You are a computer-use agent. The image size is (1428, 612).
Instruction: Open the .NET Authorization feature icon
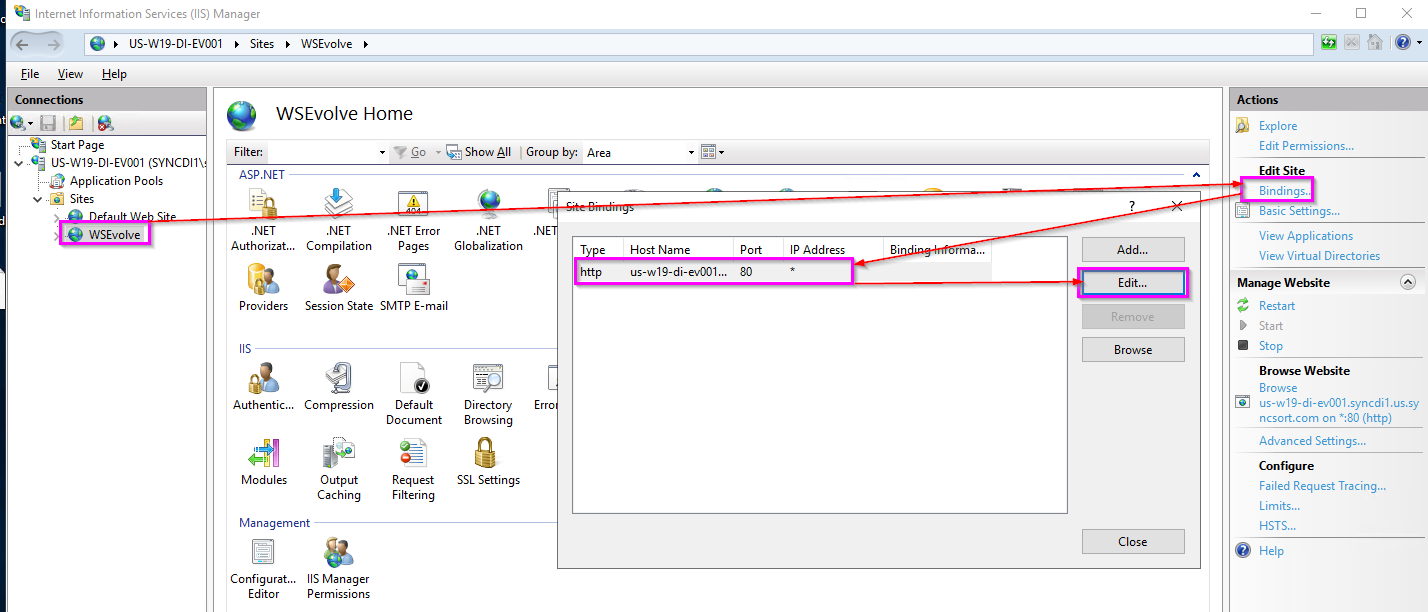point(263,204)
